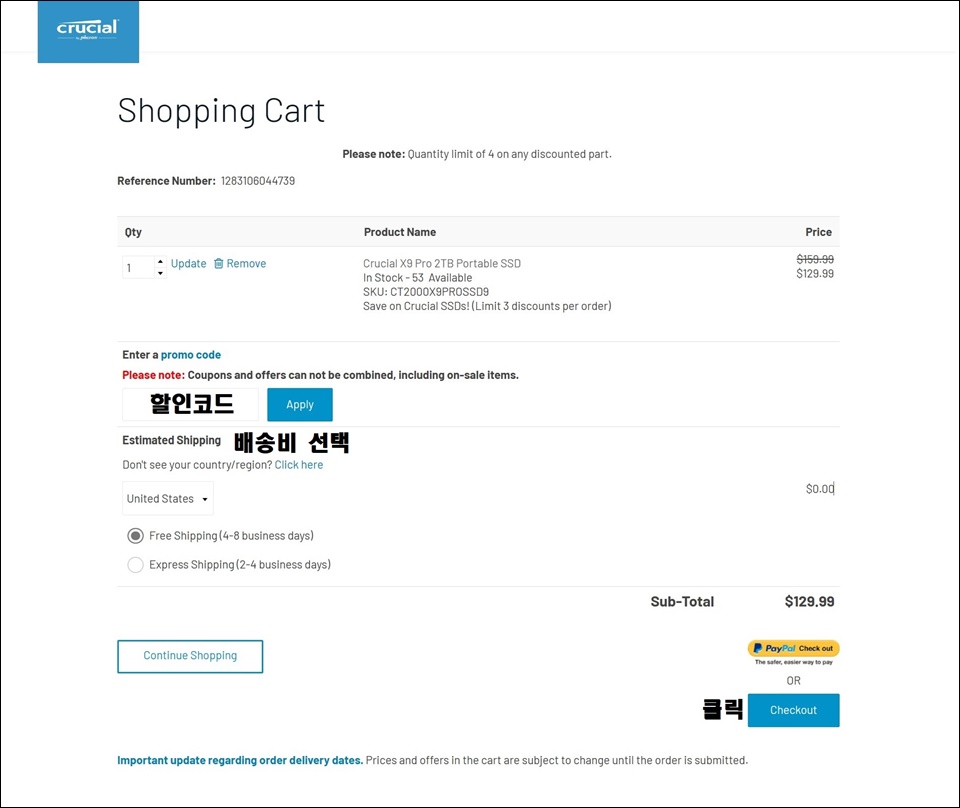
Task: Click the 'Shopping Cart' heading
Action: point(221,111)
